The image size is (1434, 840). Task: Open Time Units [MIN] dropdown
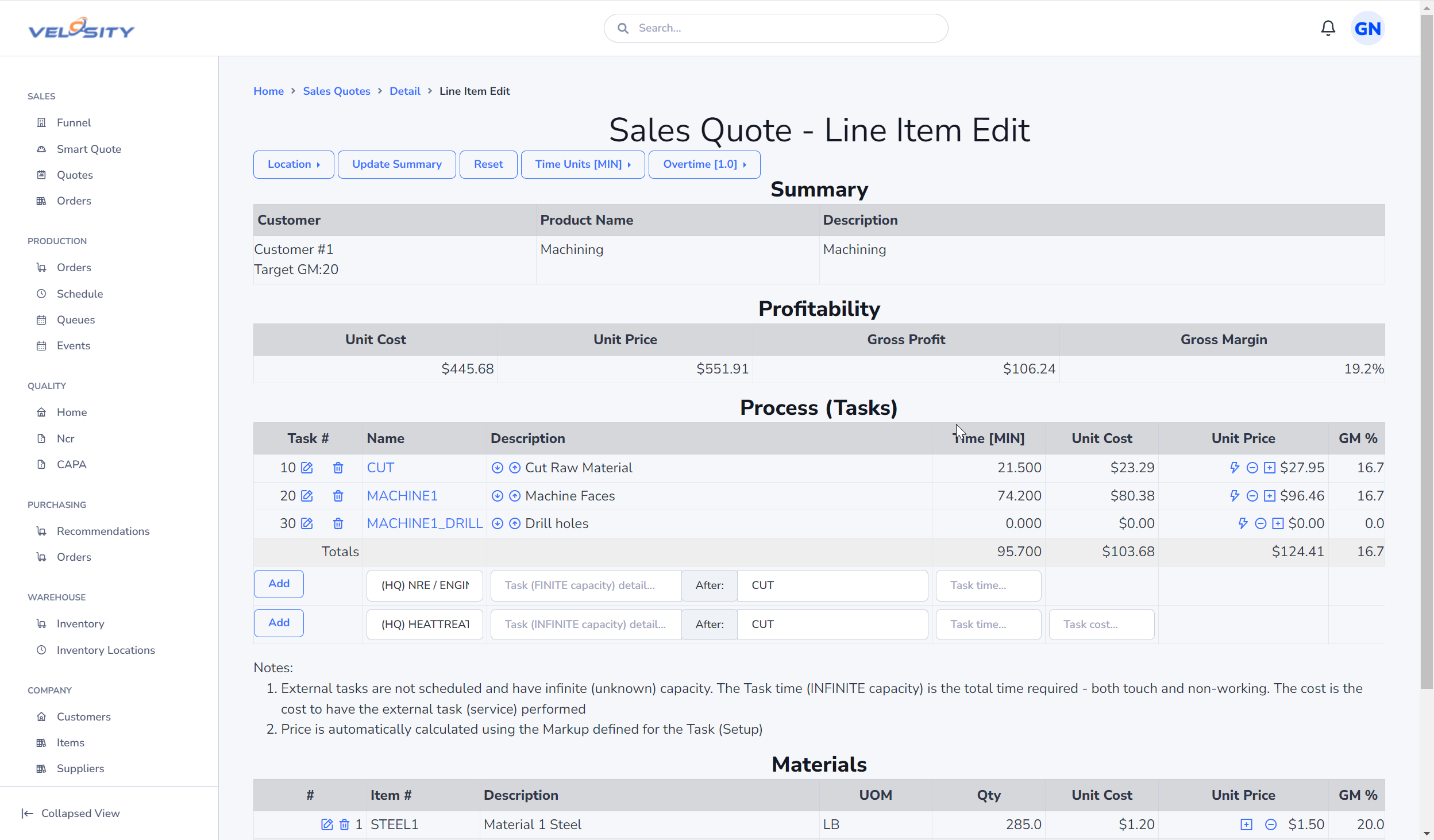(x=583, y=164)
